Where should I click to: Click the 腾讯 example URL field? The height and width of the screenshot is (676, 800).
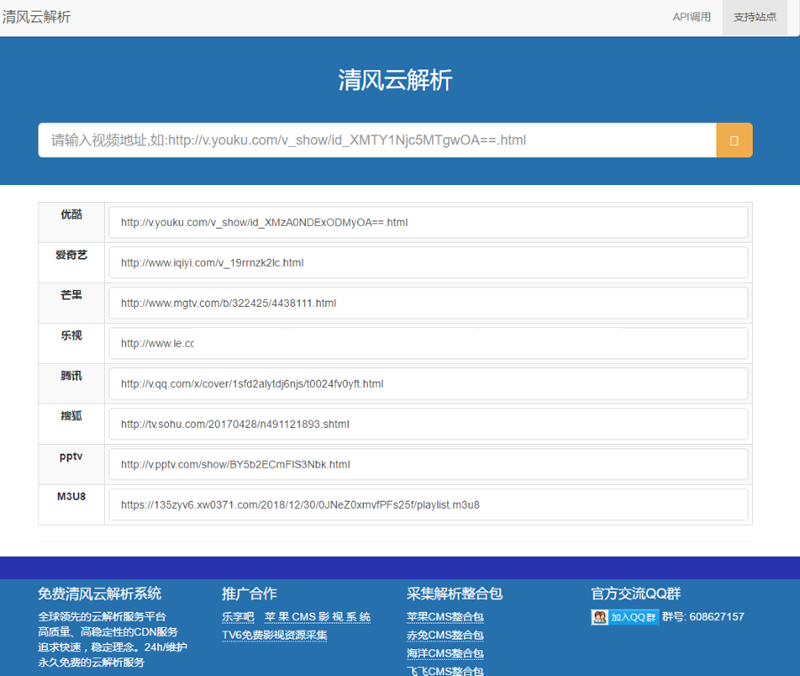point(428,384)
